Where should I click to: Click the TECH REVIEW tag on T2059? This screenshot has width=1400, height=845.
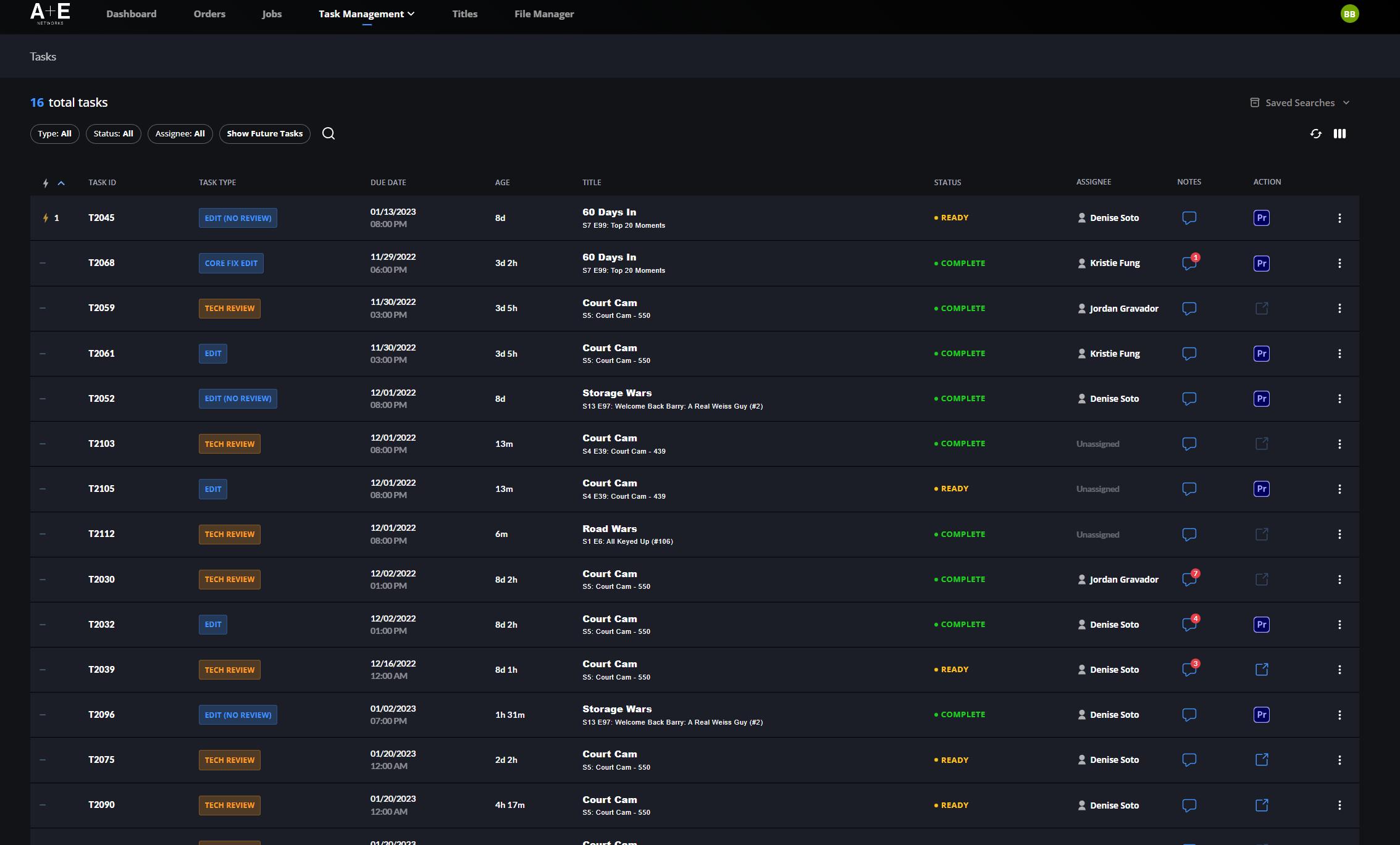point(229,308)
